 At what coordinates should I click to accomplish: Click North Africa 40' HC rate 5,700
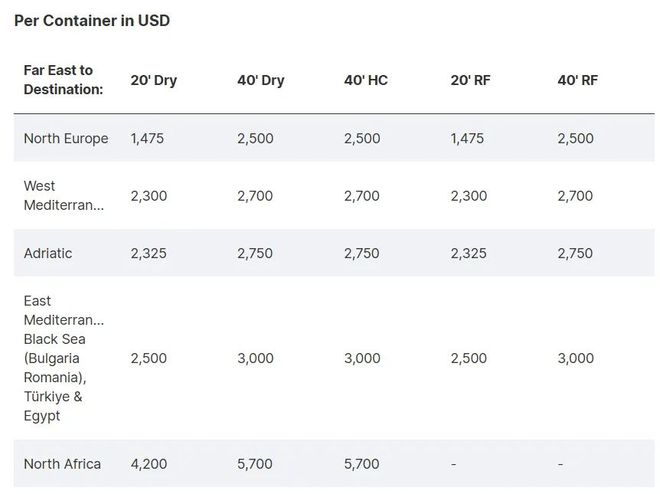pos(361,464)
